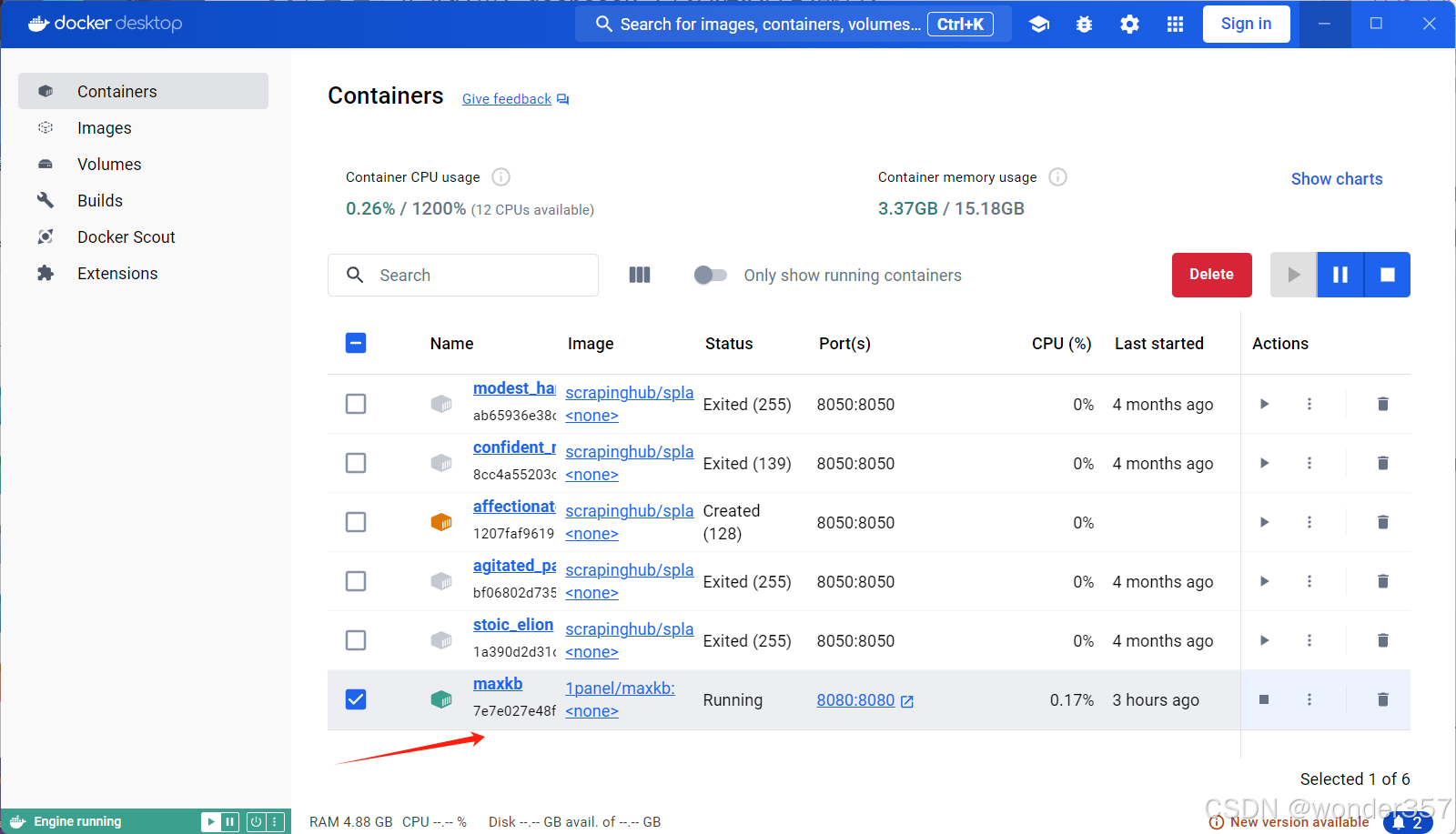
Task: Open engine options menu in status bar
Action: tap(274, 821)
